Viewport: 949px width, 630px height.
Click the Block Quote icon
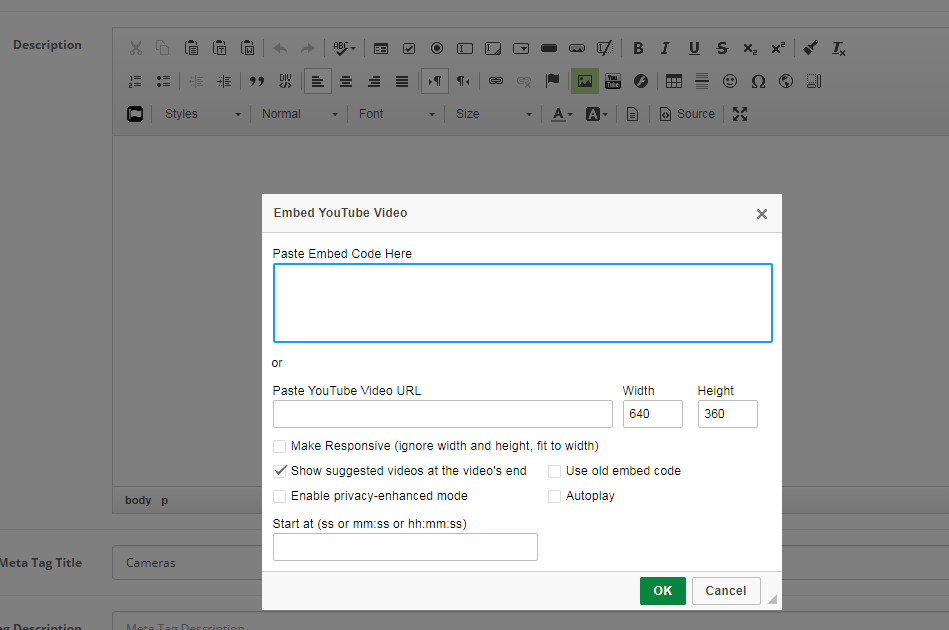coord(257,81)
